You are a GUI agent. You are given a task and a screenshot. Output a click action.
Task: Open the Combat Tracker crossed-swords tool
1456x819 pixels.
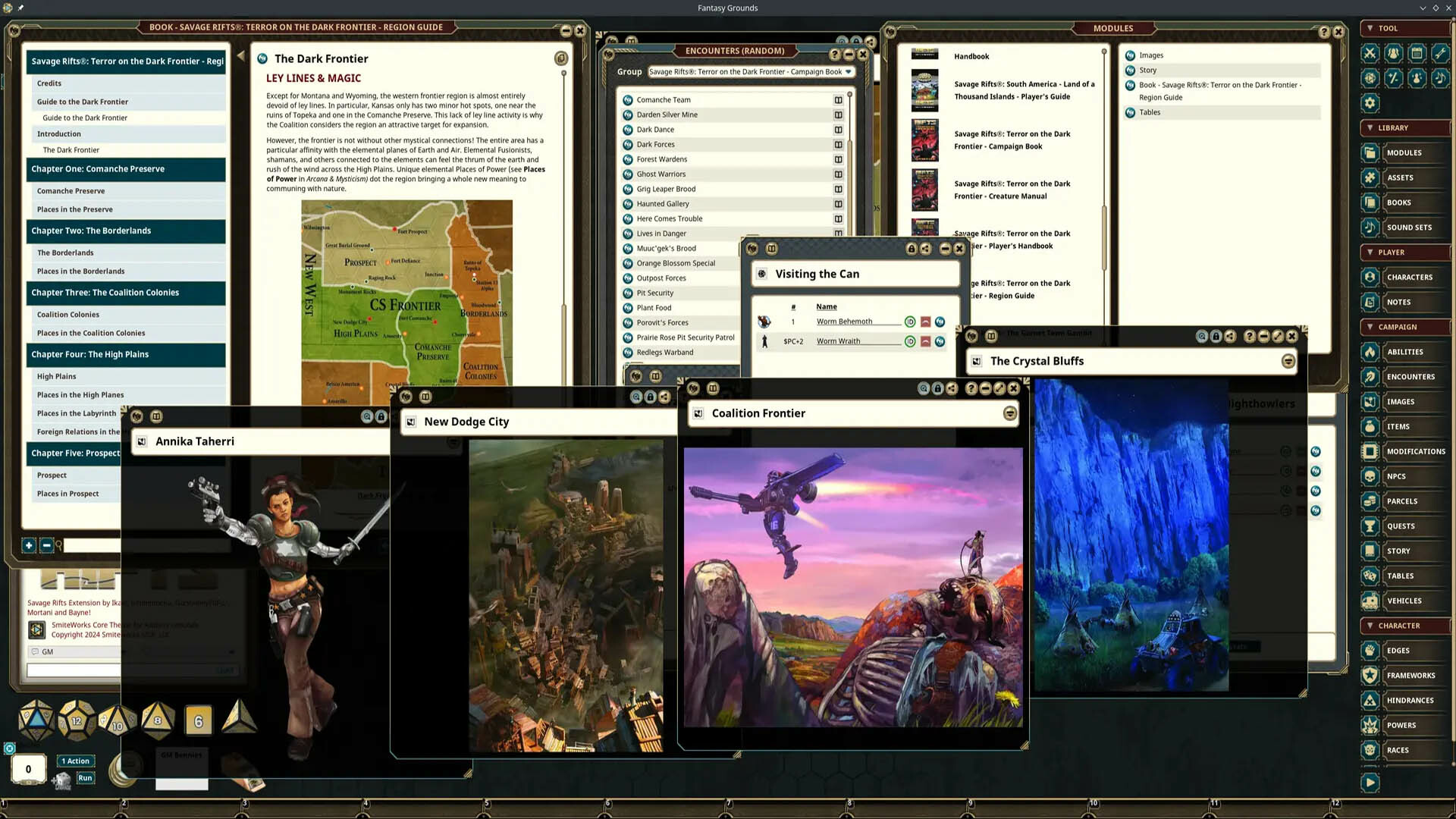[x=1370, y=53]
